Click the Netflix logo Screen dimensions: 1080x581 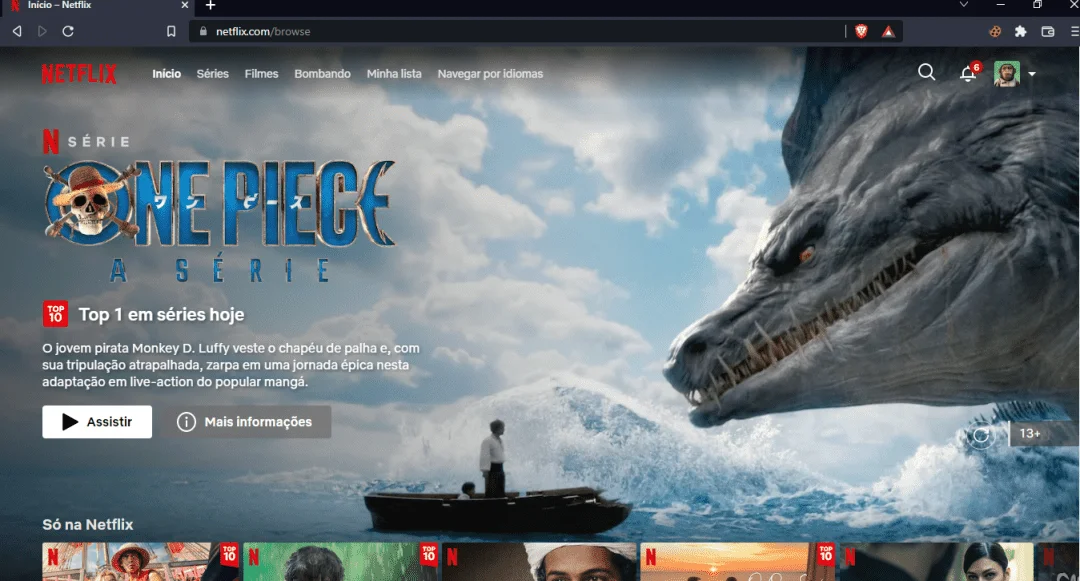tap(79, 74)
